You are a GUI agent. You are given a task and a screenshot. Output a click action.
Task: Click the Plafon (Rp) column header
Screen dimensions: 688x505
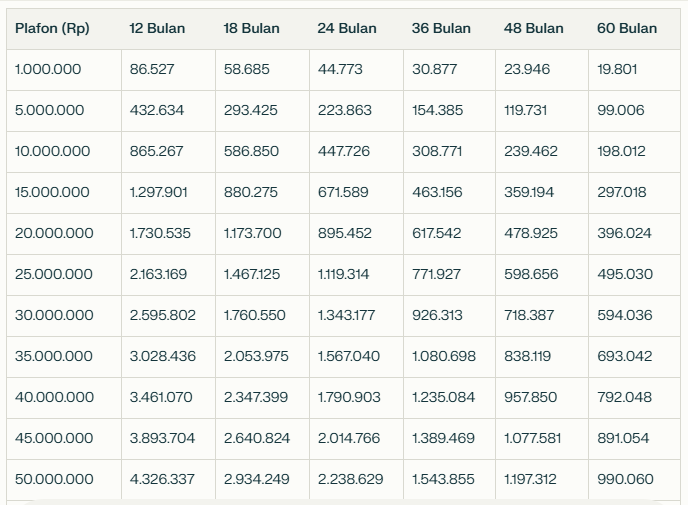click(x=52, y=28)
